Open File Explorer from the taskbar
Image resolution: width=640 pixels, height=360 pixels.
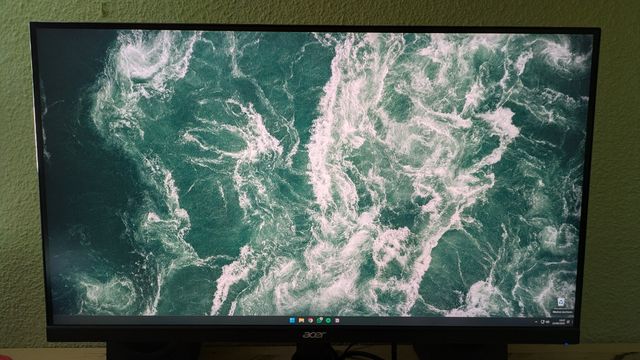[301, 320]
